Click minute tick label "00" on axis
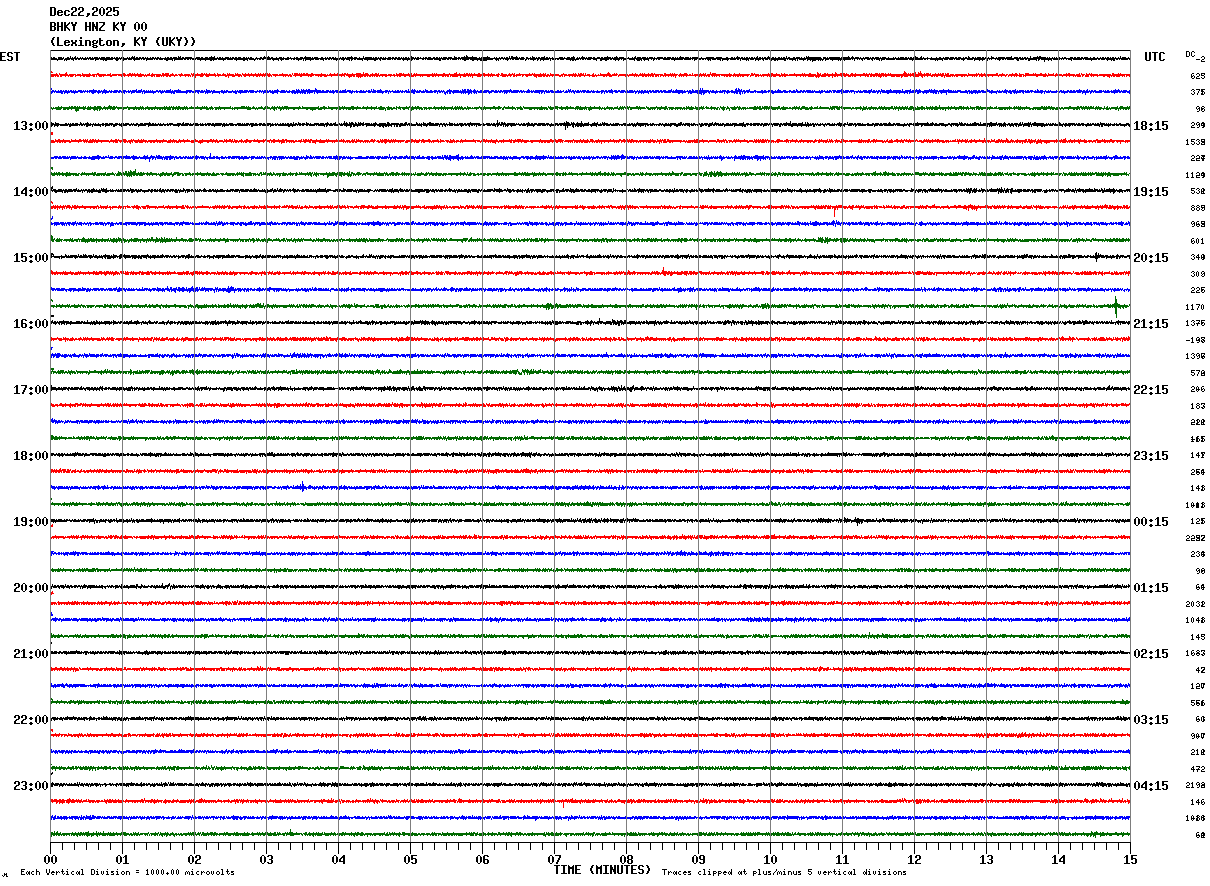This screenshot has height=886, width=1210. (50, 859)
